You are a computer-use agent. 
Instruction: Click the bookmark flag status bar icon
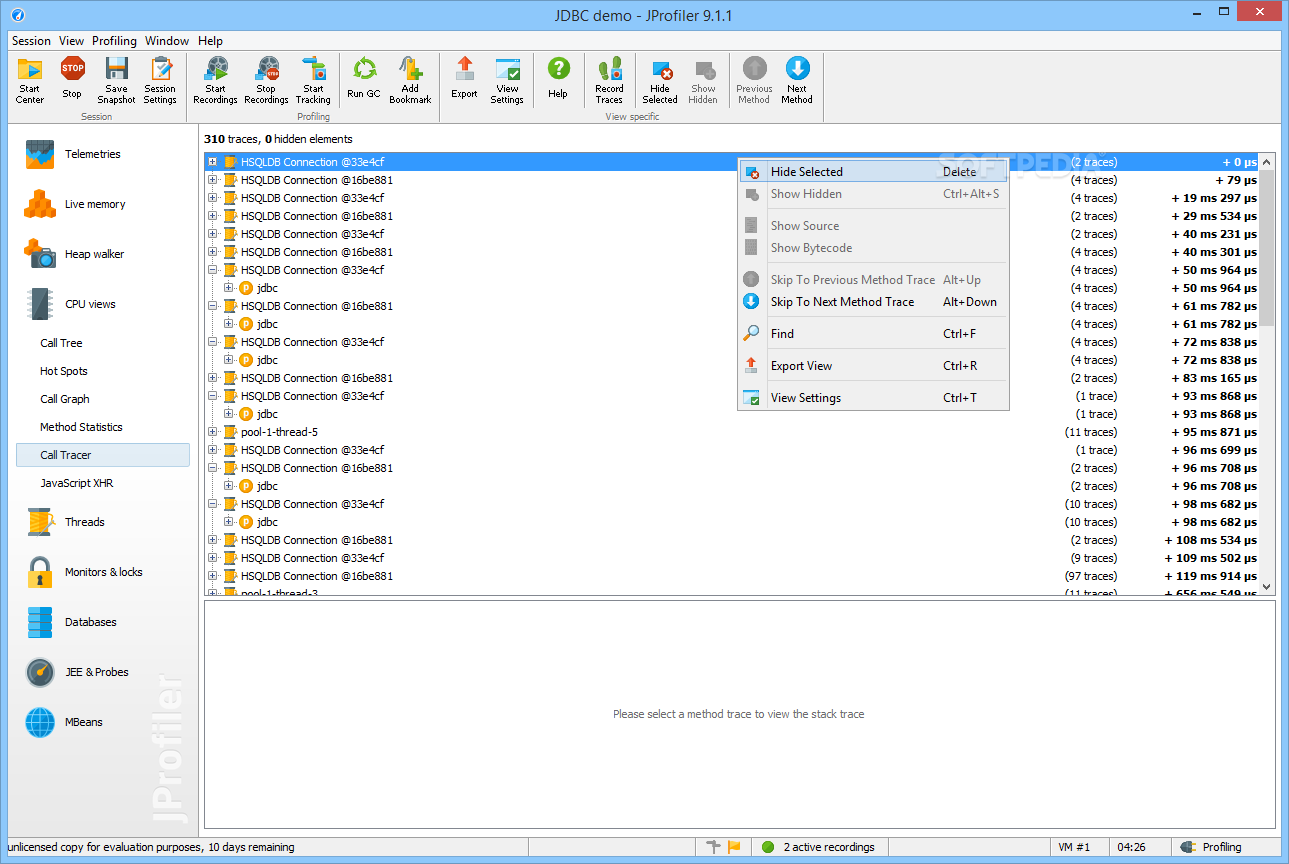coord(734,847)
